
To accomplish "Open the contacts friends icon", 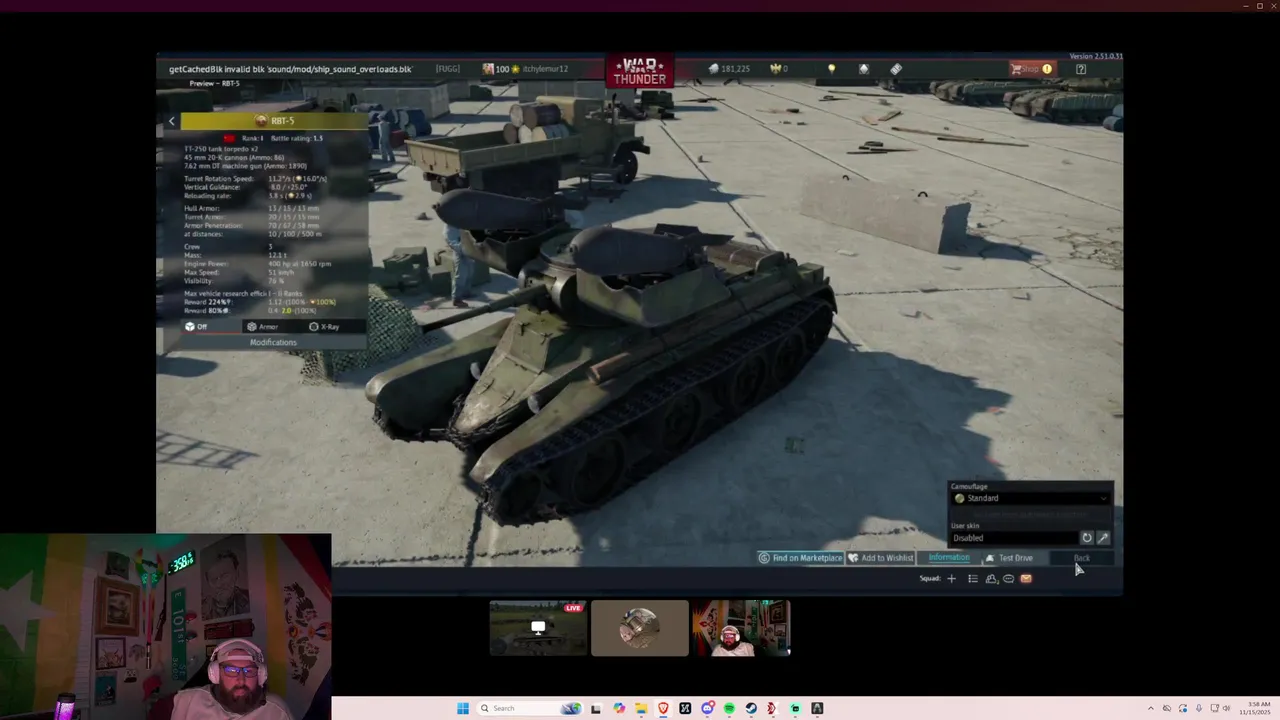I will [x=991, y=578].
